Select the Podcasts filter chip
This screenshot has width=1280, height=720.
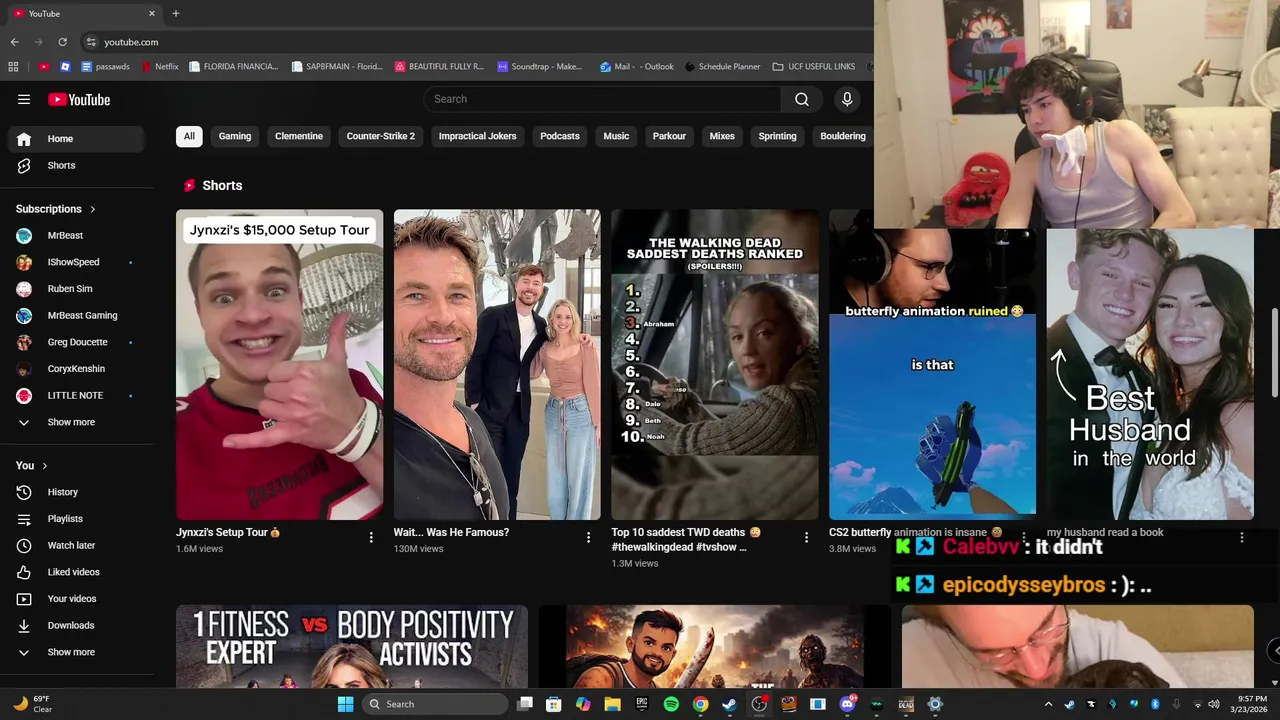pos(560,136)
